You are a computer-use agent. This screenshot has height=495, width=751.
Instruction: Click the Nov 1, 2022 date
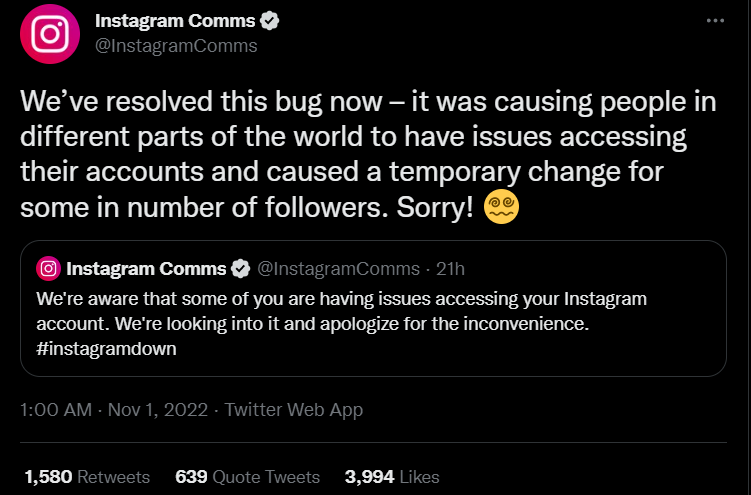coord(158,410)
